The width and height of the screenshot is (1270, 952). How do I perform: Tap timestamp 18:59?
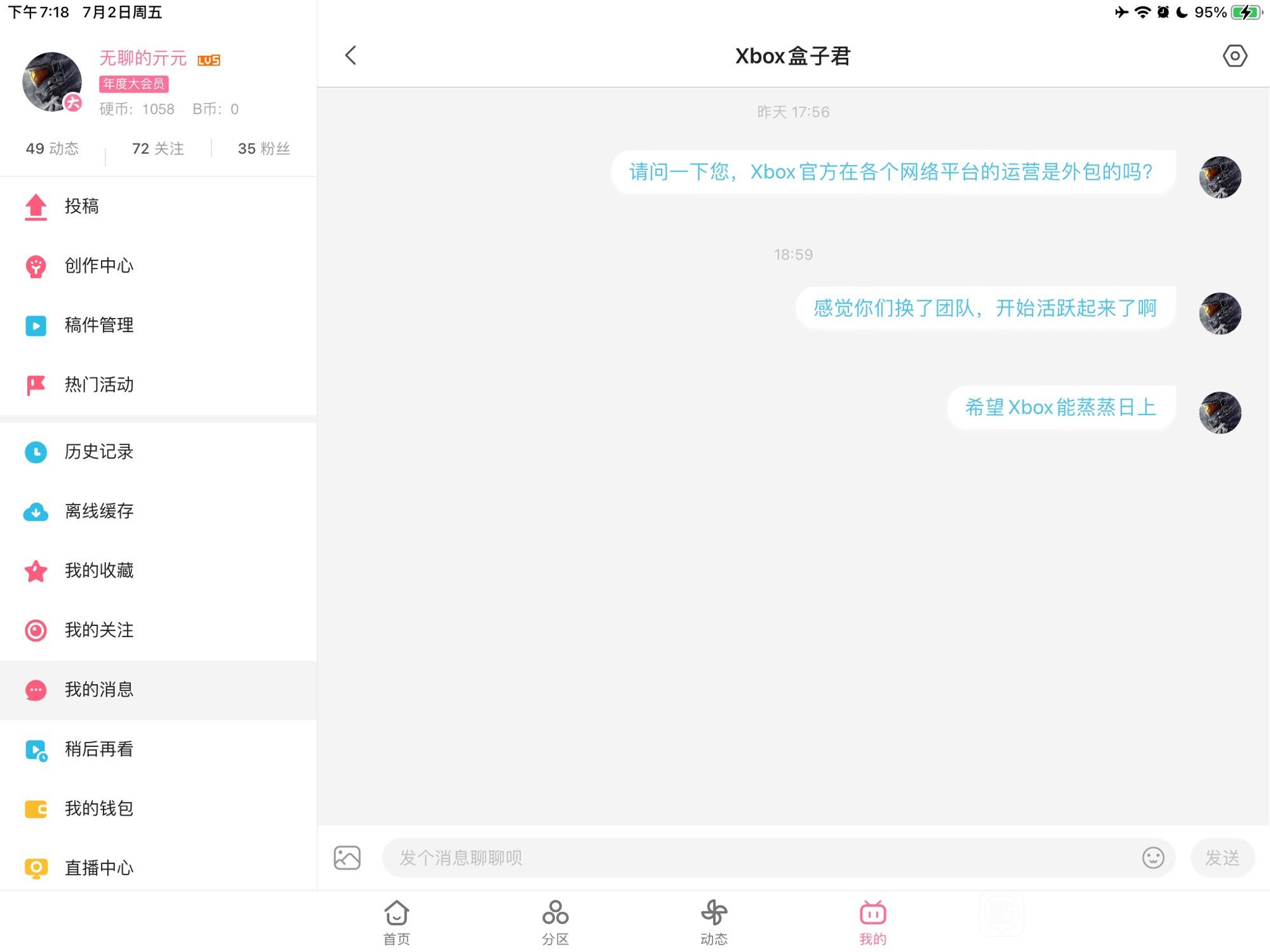(x=793, y=255)
